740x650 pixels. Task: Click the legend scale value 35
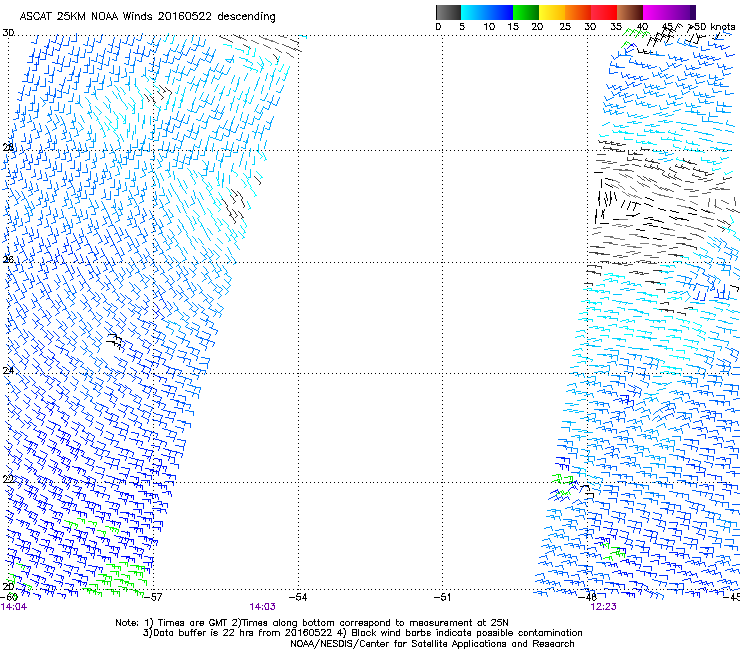[x=616, y=27]
